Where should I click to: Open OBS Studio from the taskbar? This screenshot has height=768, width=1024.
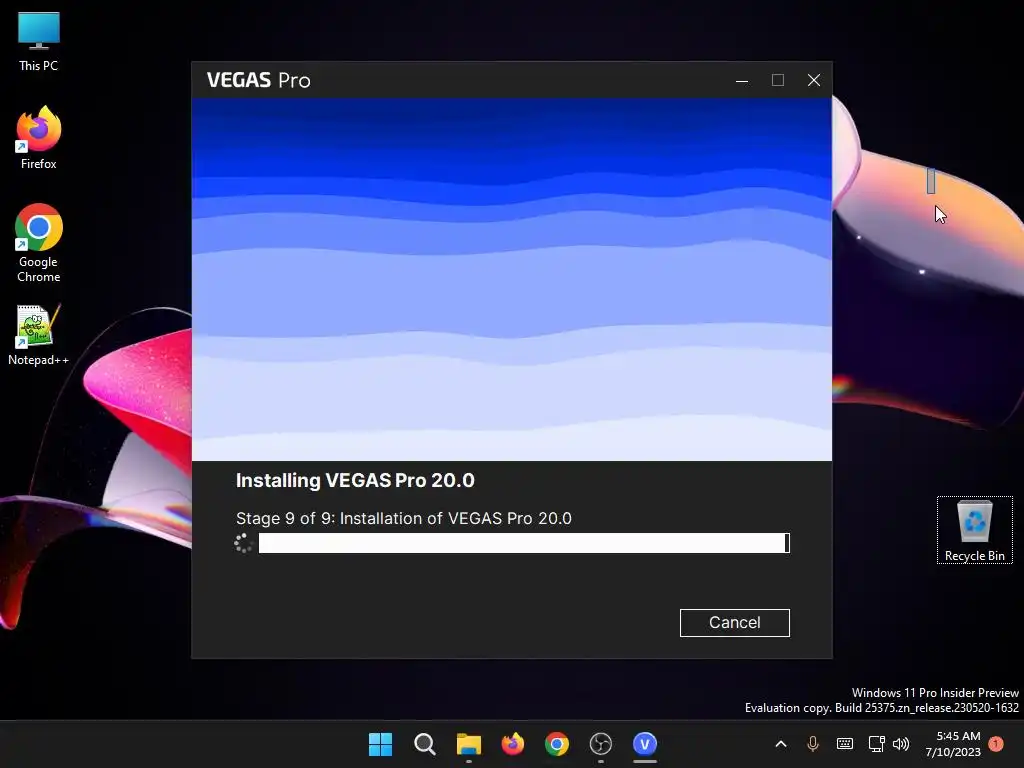[x=601, y=744]
